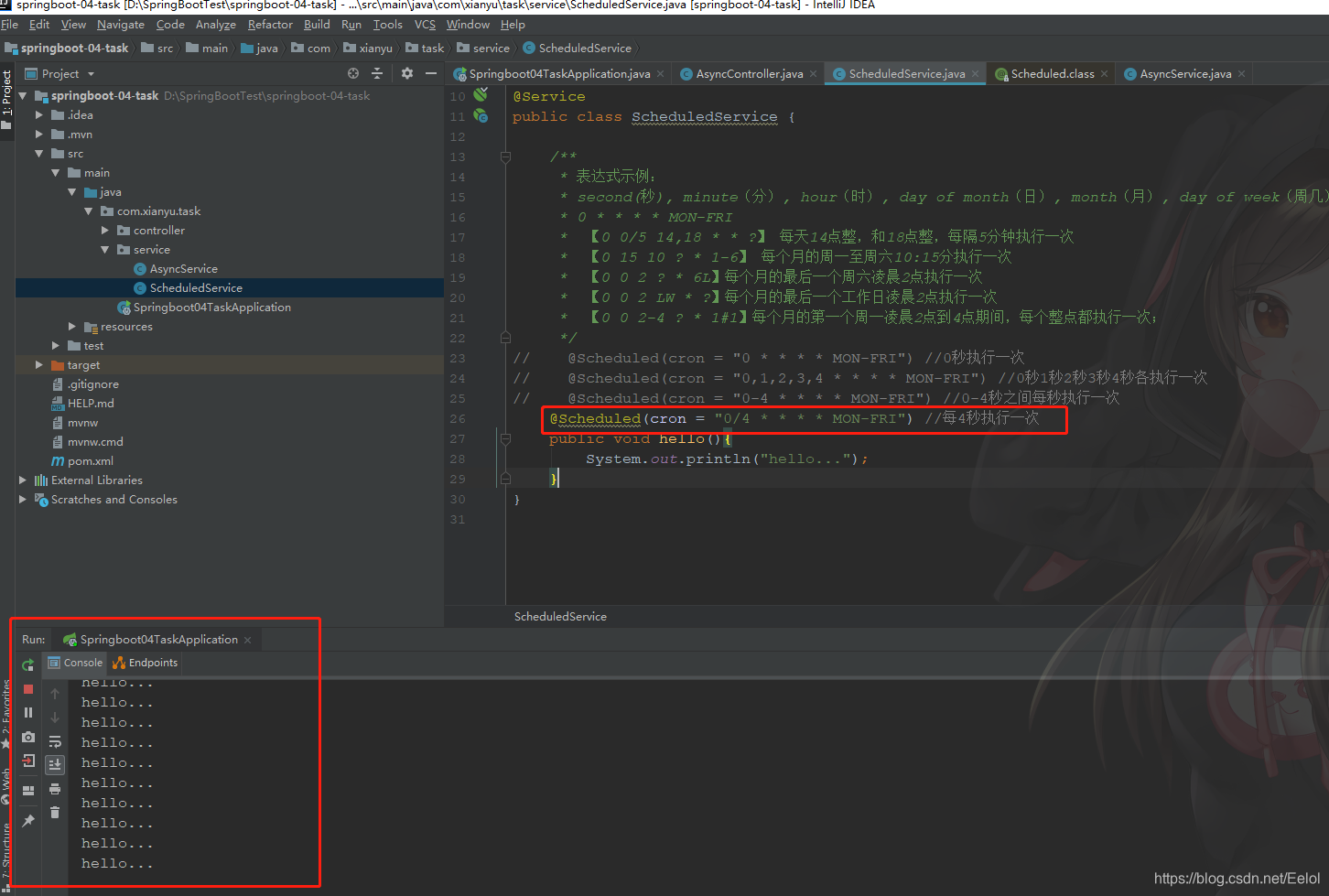Pause console output in the Run panel
Viewport: 1329px width, 896px height.
pos(28,712)
